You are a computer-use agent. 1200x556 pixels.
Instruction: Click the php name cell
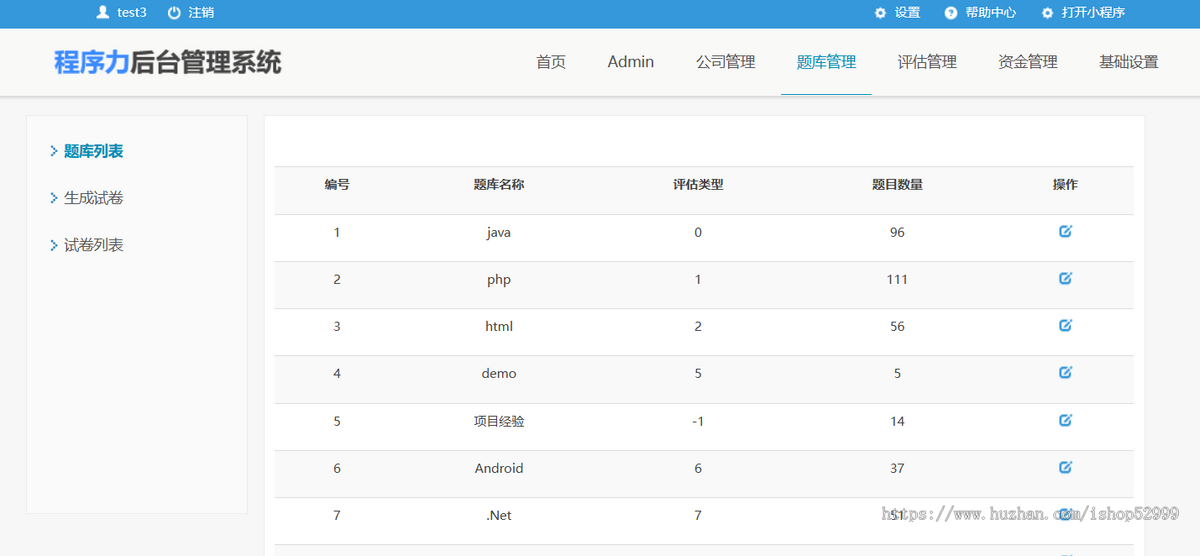click(499, 280)
